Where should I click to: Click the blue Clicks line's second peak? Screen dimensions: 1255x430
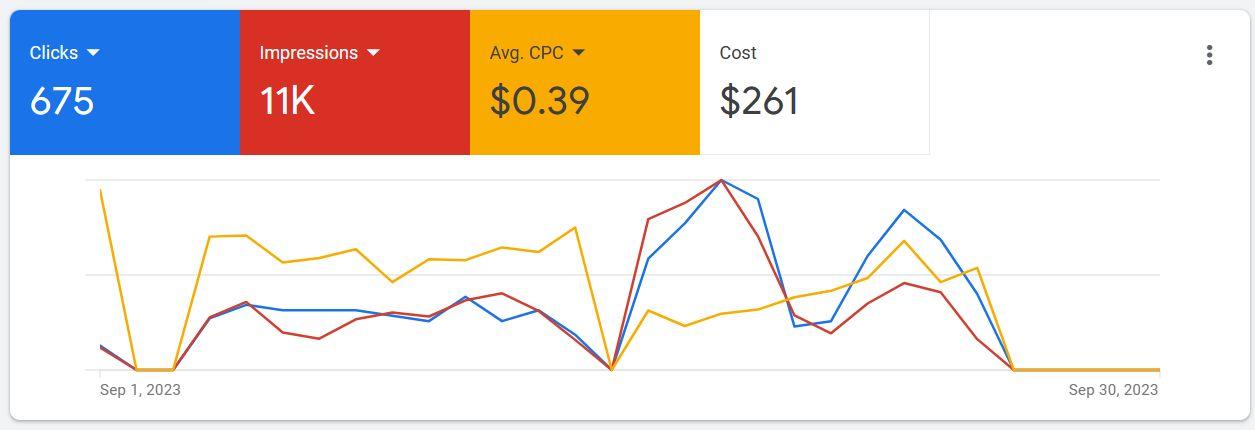(x=904, y=210)
